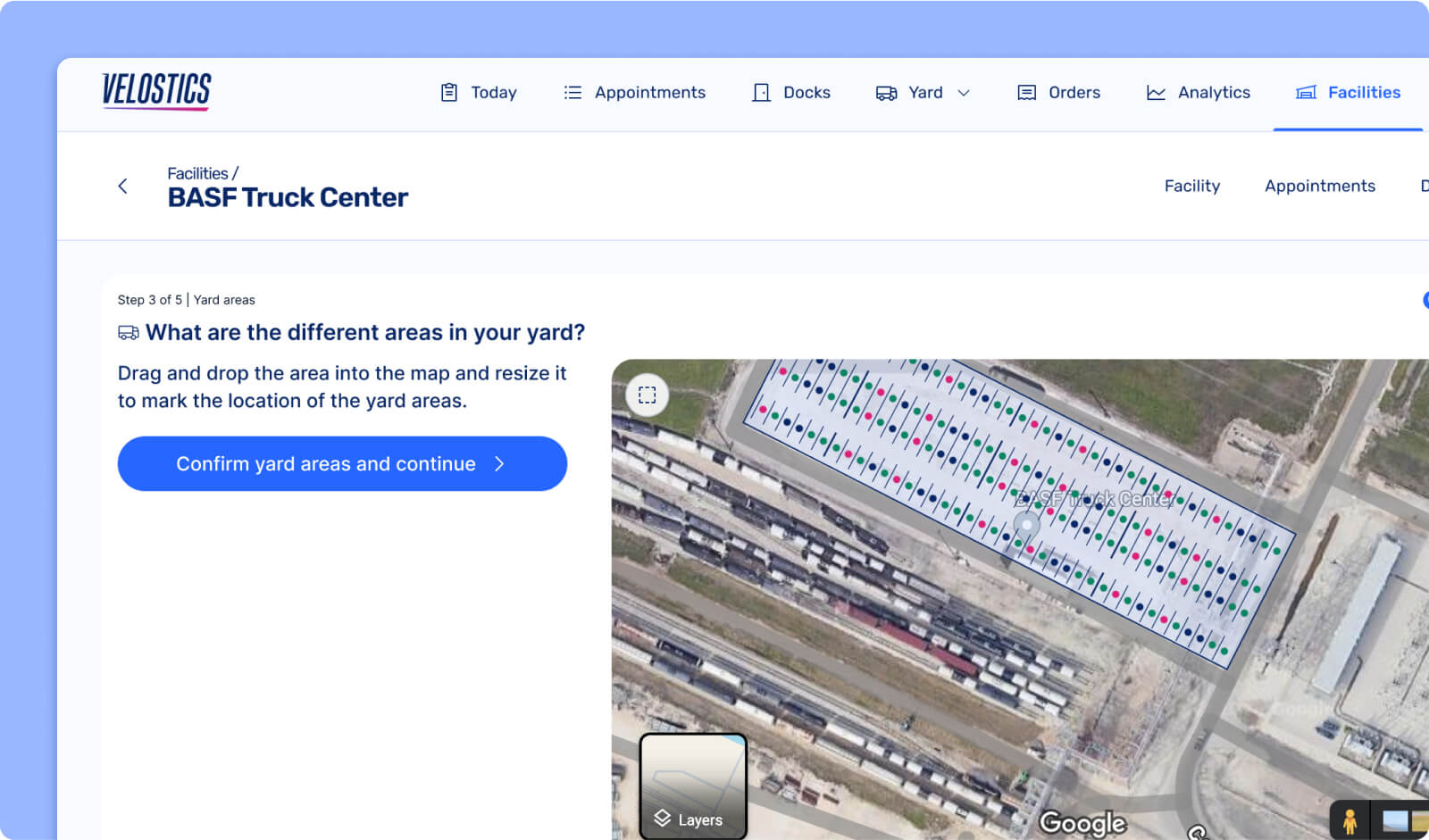Click the Street View pegman icon
Screen dimensions: 1429x840
tap(1350, 820)
